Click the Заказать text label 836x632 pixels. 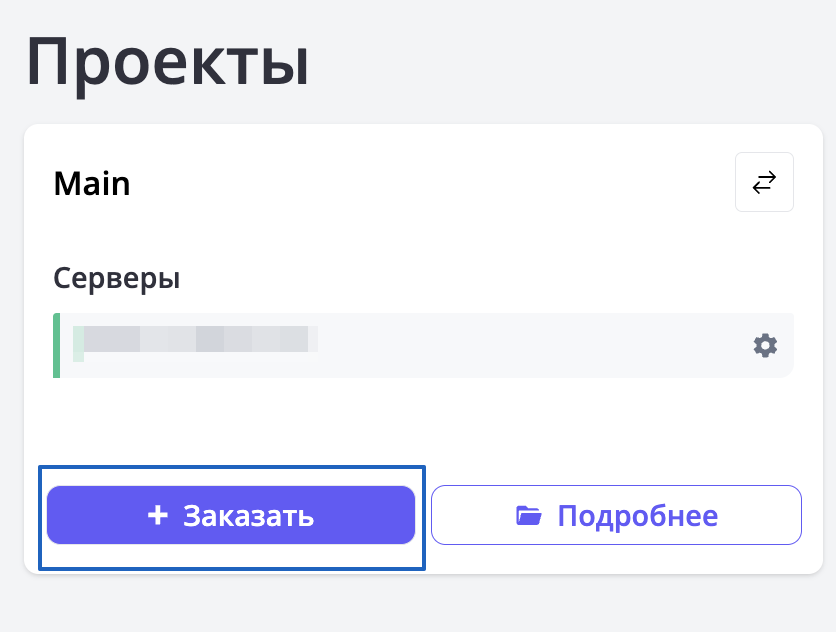coord(248,516)
